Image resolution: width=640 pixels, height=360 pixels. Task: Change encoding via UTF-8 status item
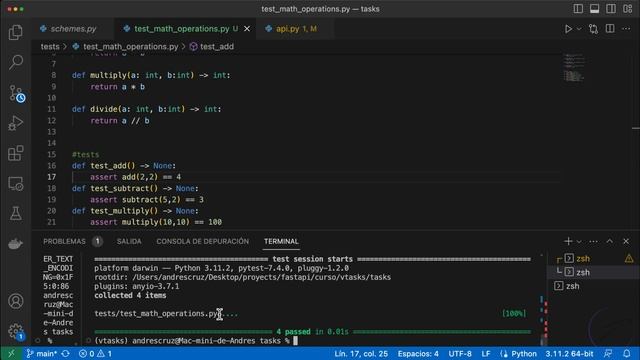point(460,353)
